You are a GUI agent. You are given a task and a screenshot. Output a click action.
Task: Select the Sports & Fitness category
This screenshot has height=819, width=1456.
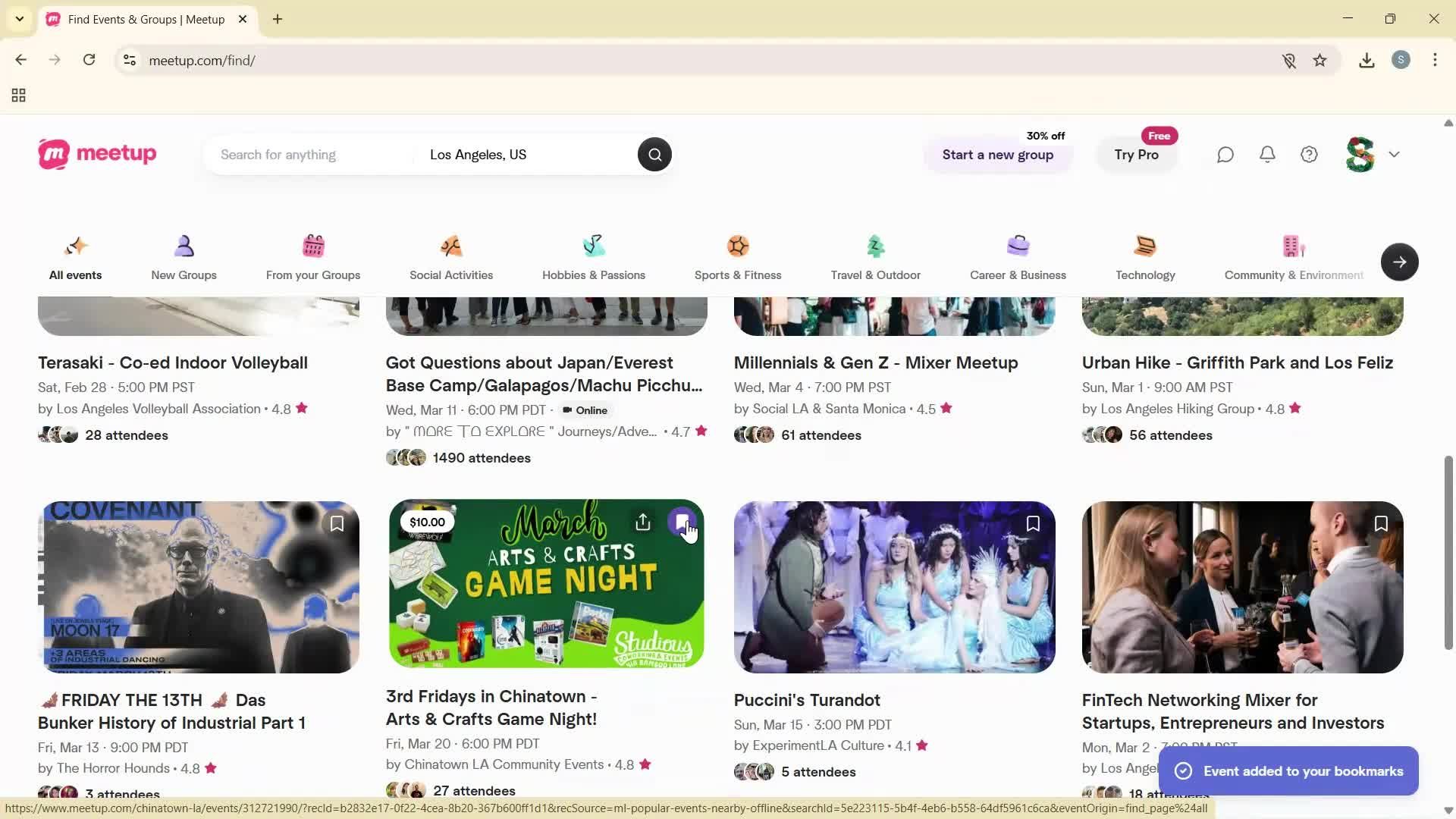click(737, 258)
